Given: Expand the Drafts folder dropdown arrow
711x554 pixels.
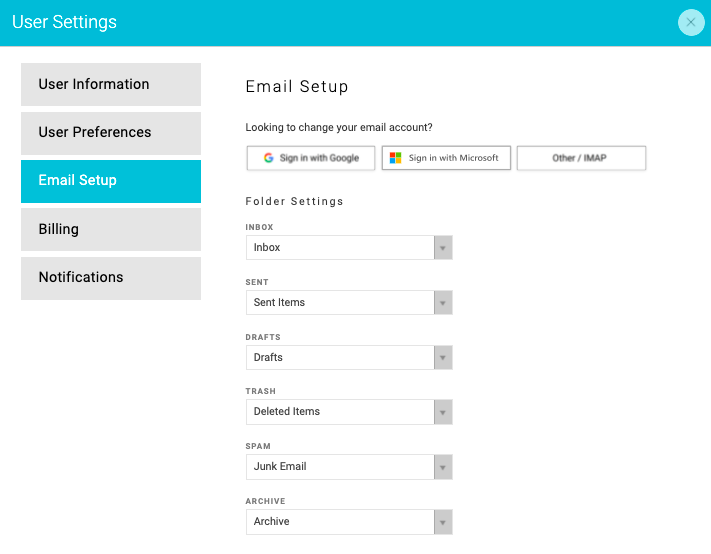Looking at the screenshot, I should coord(443,358).
